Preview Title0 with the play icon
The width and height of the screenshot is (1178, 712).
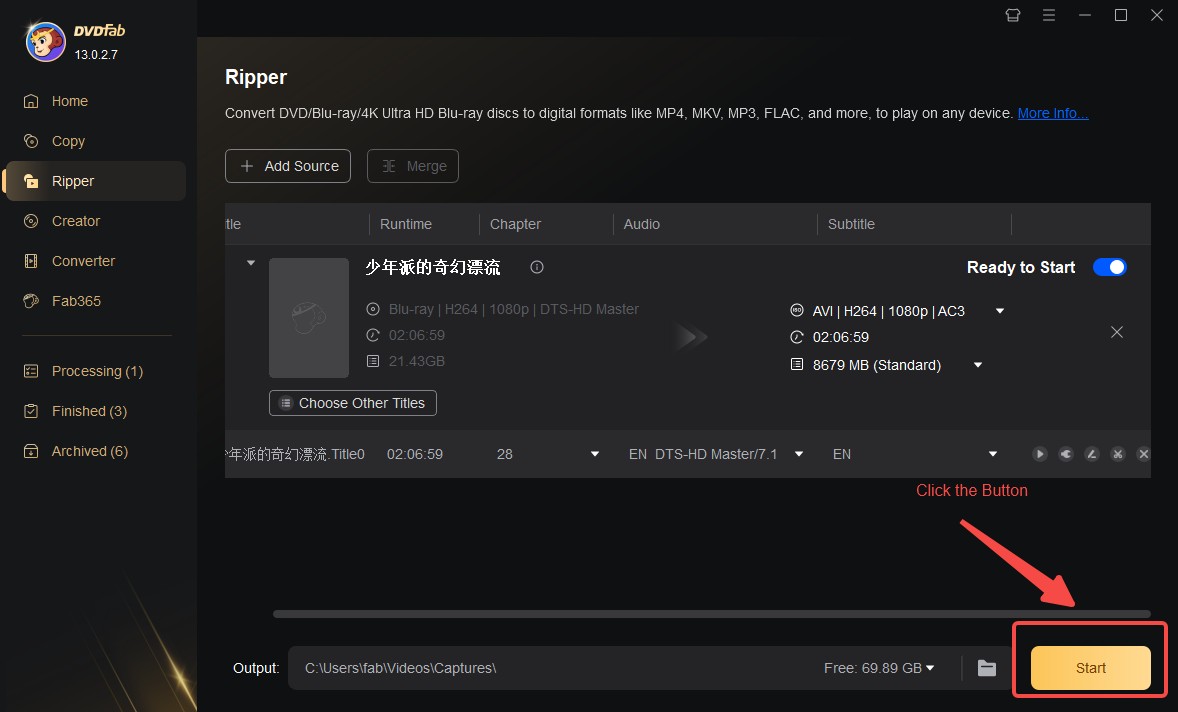click(x=1040, y=454)
